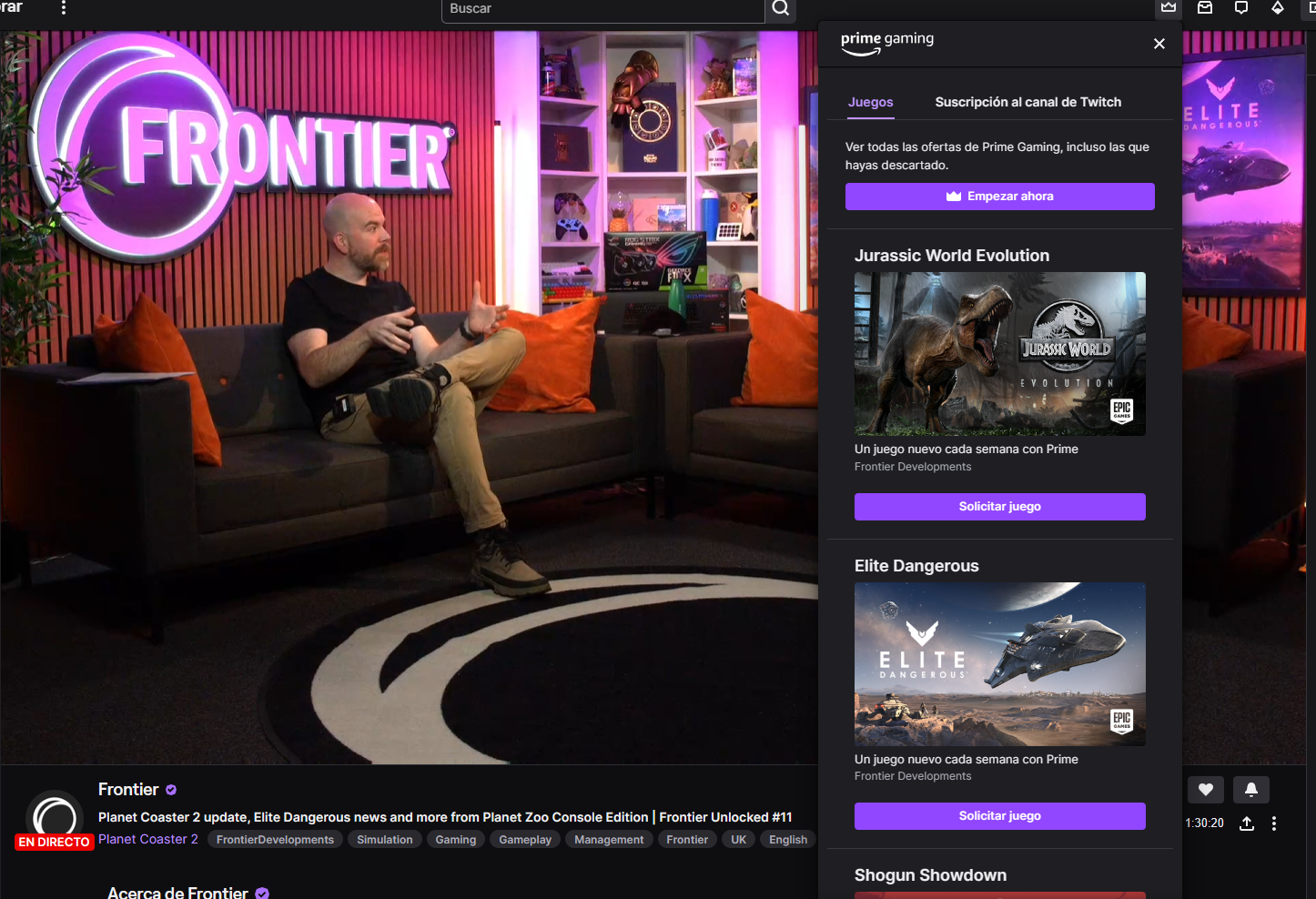Solicitar juego for Jurassic World Evolution
Screen dimensions: 1316x899
point(1000,507)
